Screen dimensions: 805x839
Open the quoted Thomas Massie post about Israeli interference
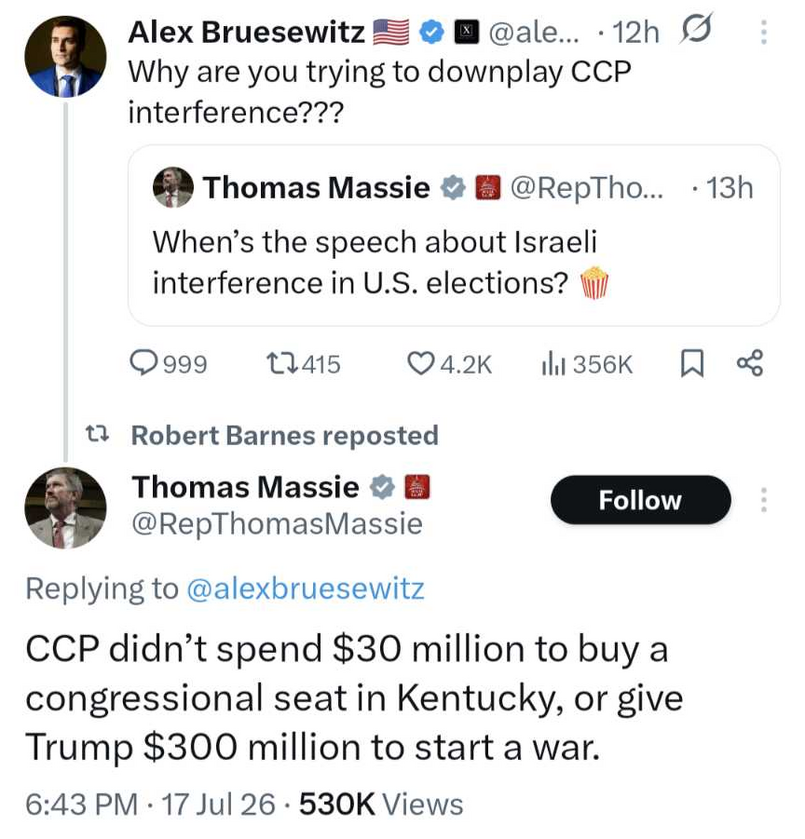click(453, 235)
